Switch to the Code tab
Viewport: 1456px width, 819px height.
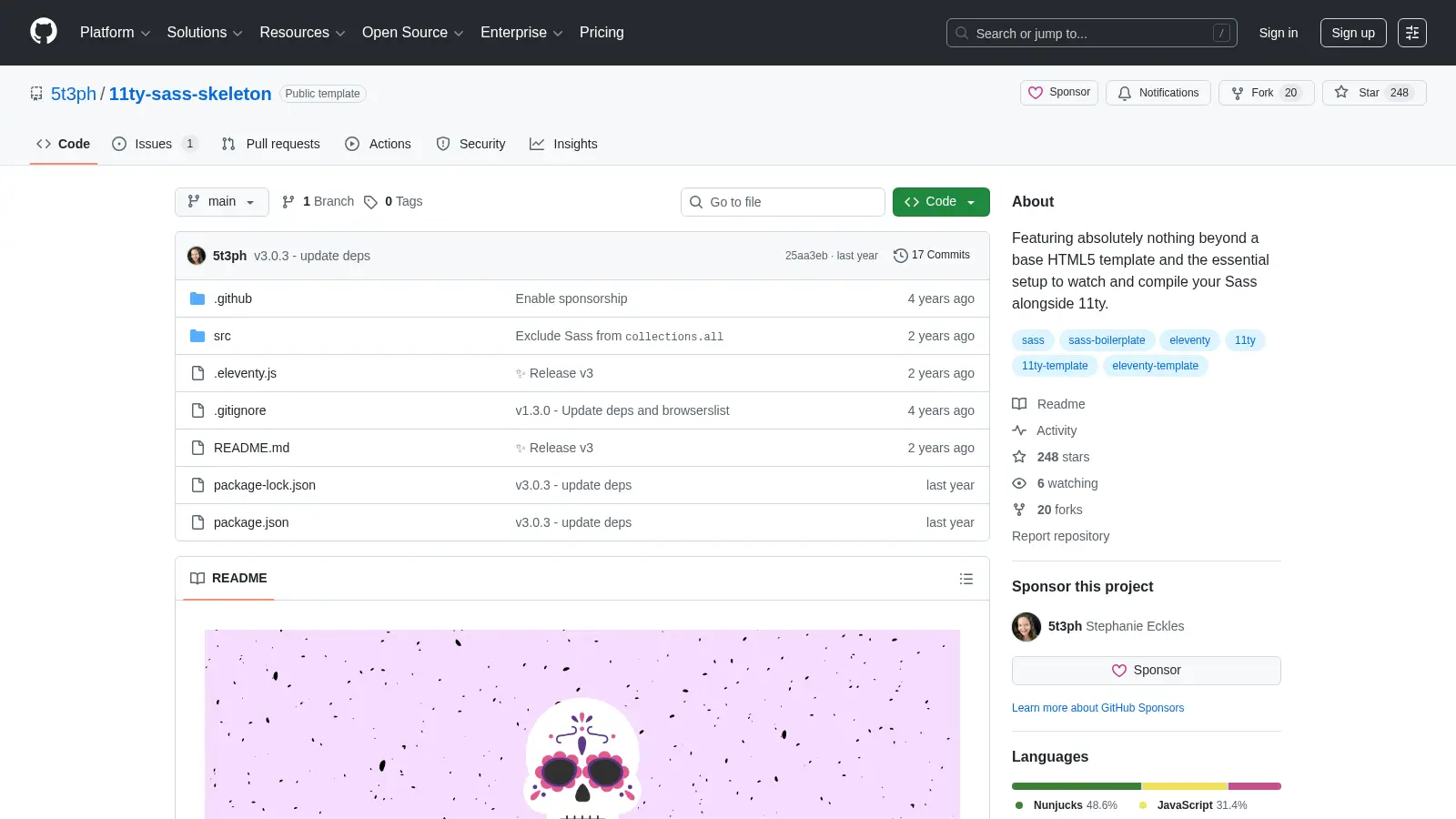(64, 144)
